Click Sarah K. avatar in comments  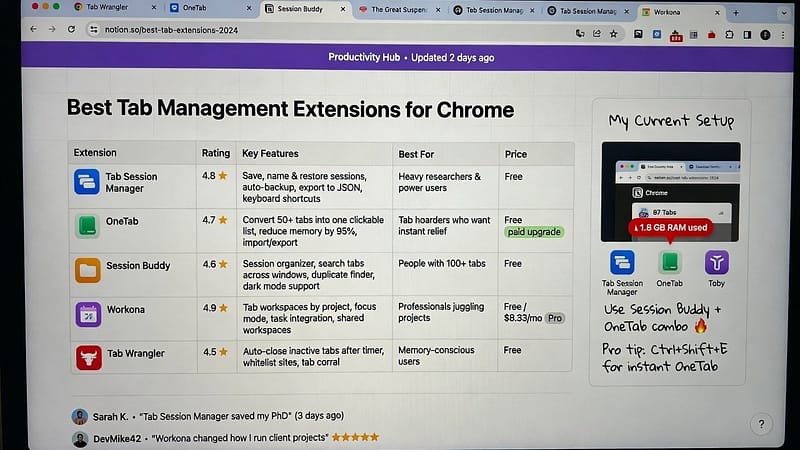tap(80, 416)
